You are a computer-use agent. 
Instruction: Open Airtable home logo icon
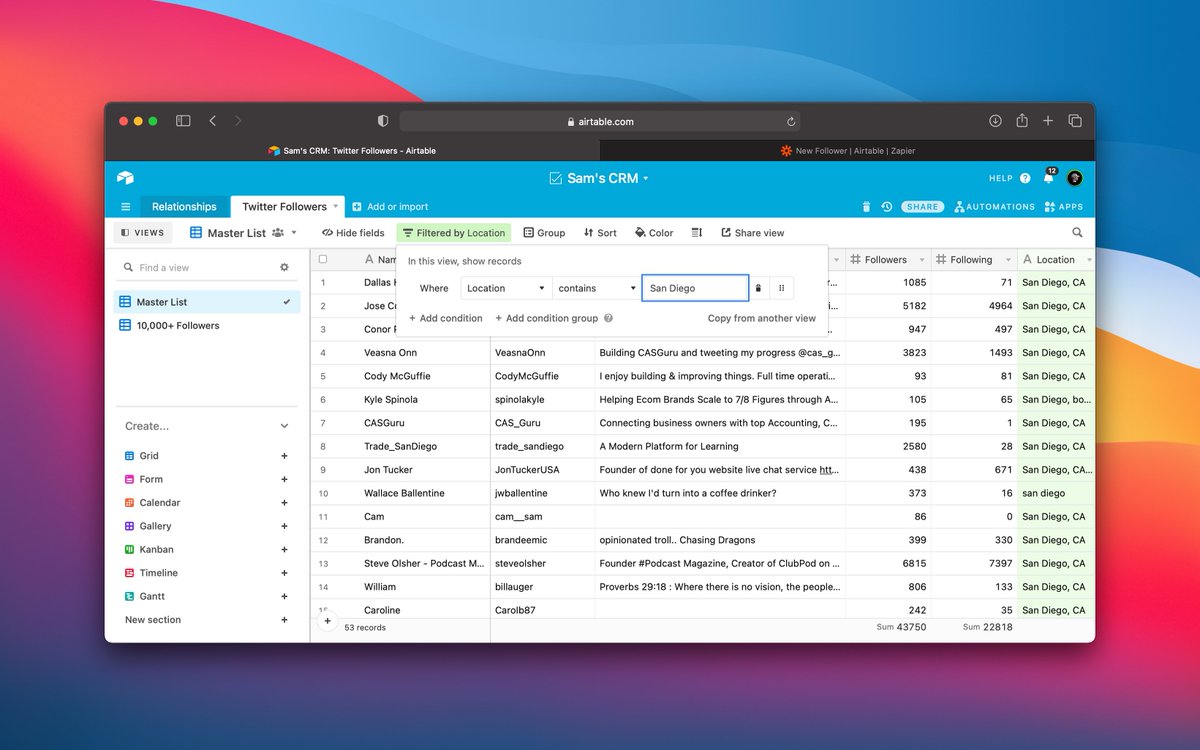click(x=125, y=178)
